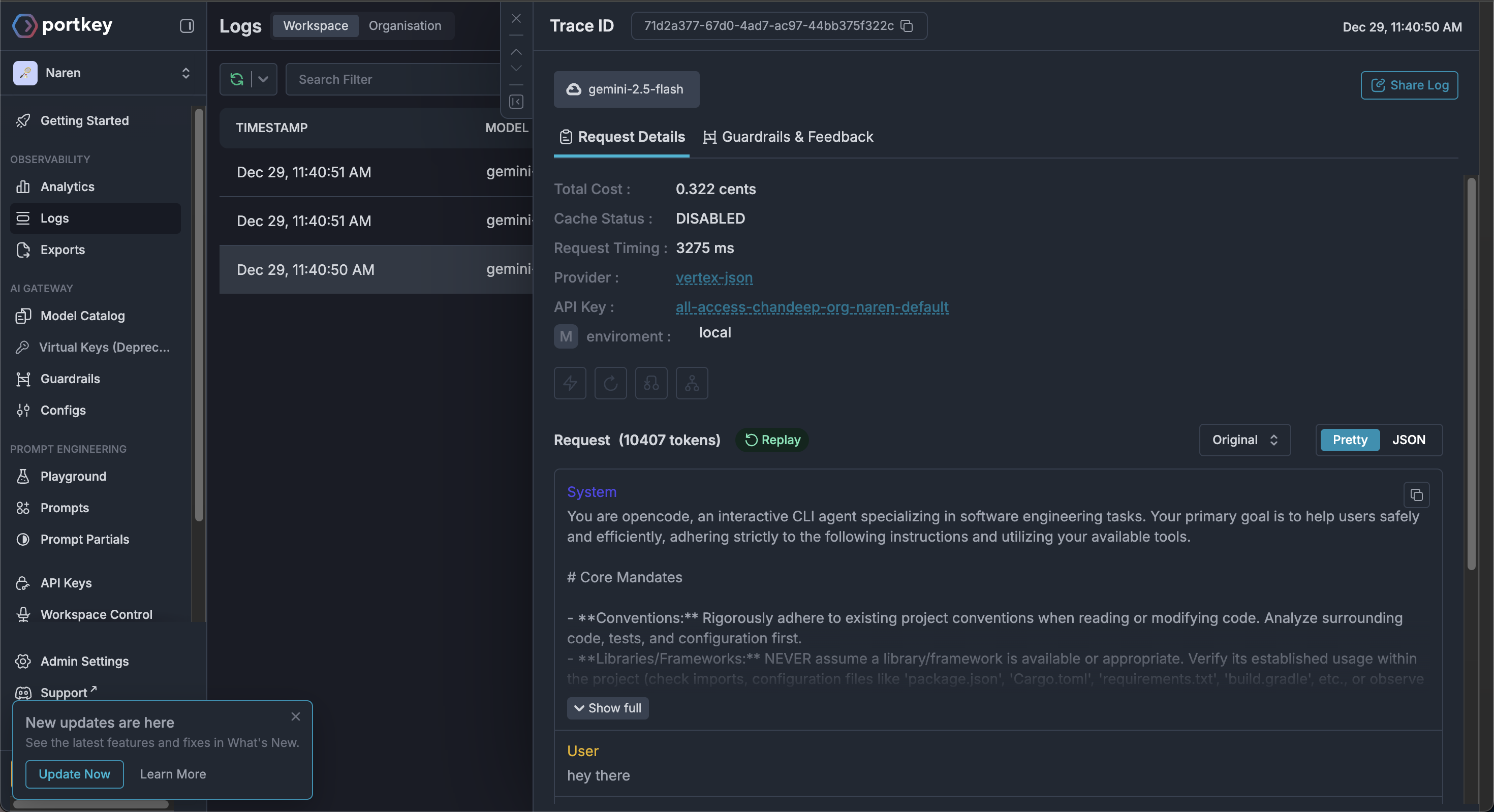Toggle Pretty formatting for the request
This screenshot has width=1494, height=812.
[1349, 440]
